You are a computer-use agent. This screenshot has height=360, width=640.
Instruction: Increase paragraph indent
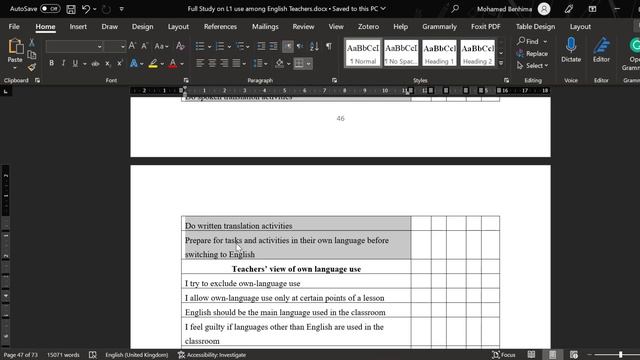point(273,46)
